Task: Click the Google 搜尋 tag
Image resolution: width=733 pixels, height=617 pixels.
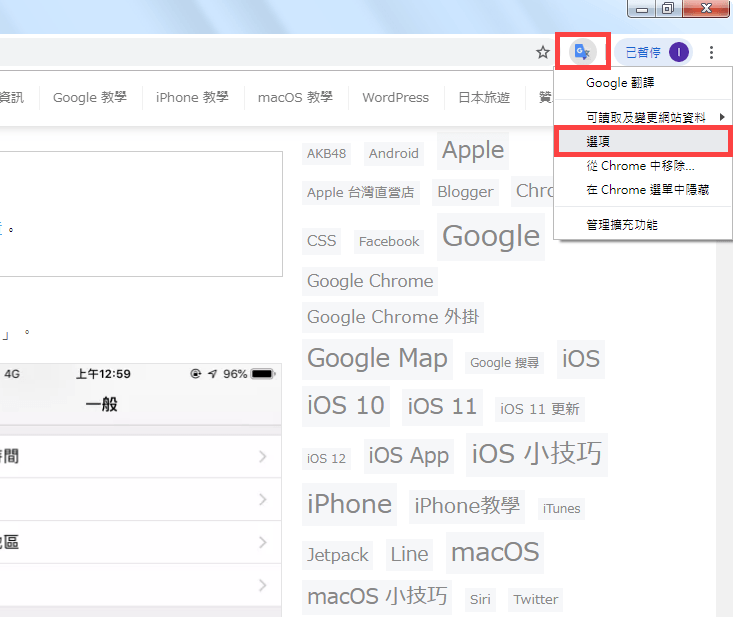Action: [504, 363]
